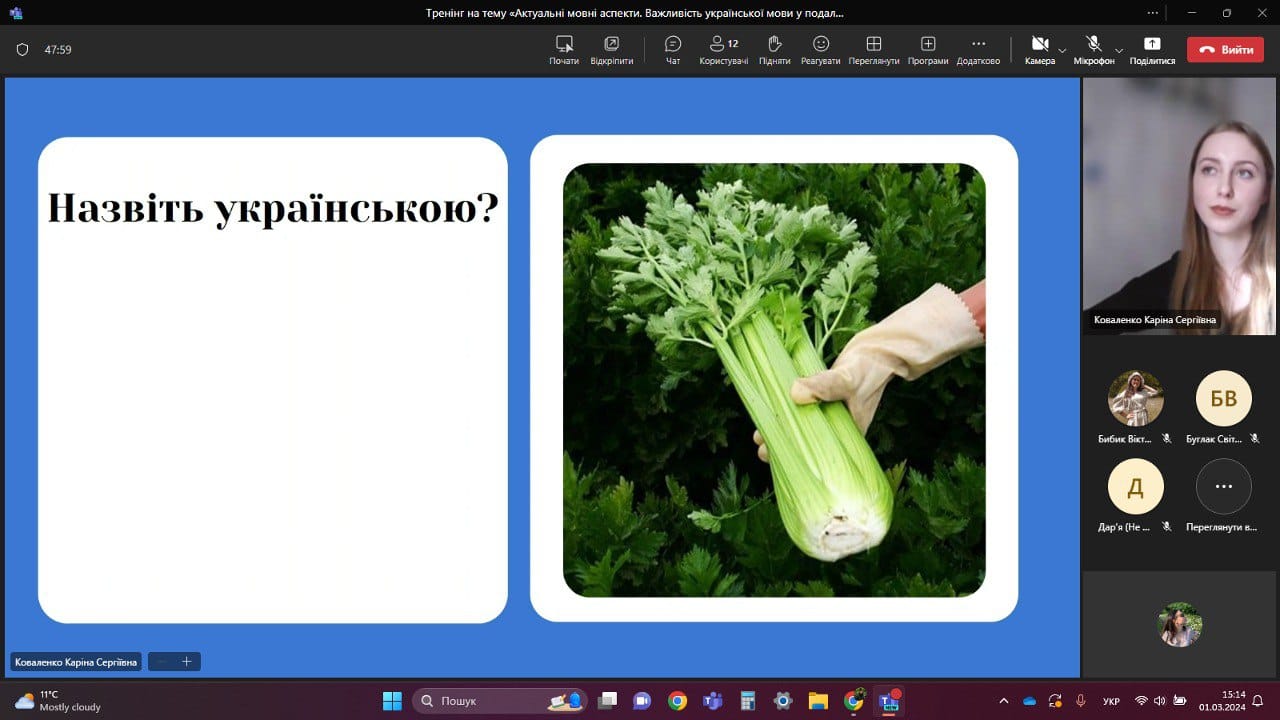Open the Програми apps icon
Image resolution: width=1280 pixels, height=720 pixels.
click(927, 49)
